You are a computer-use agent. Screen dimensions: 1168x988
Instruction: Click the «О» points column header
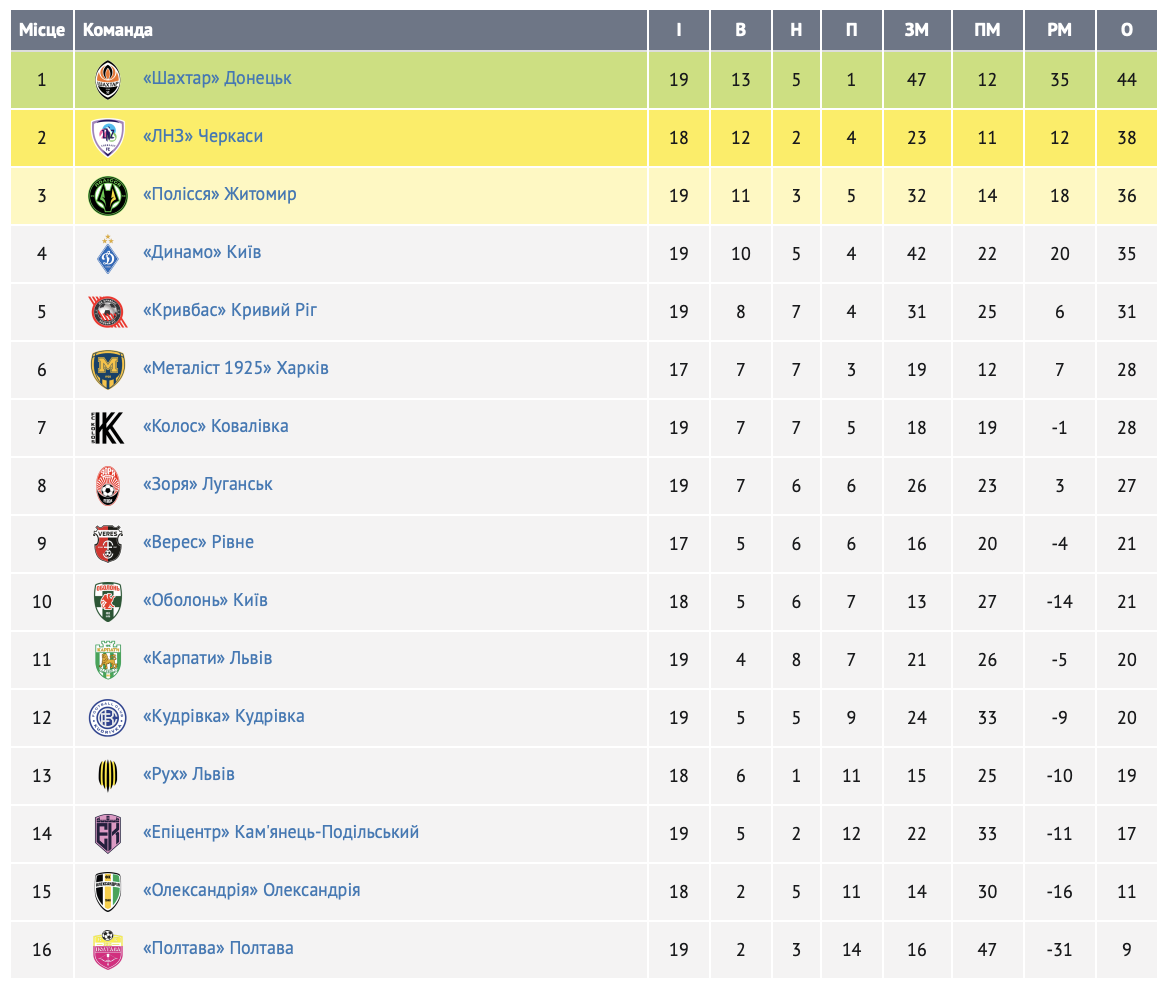pyautogui.click(x=1127, y=30)
